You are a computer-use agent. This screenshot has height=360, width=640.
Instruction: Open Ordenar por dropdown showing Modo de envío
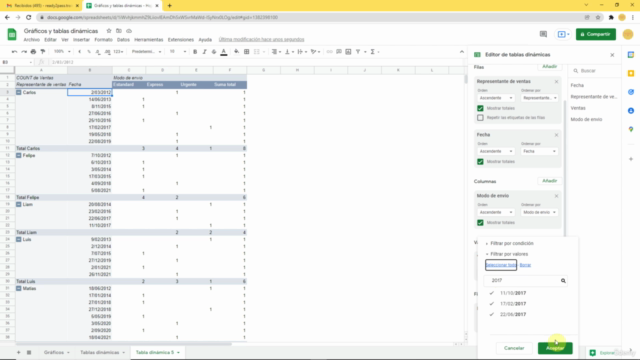coord(539,212)
